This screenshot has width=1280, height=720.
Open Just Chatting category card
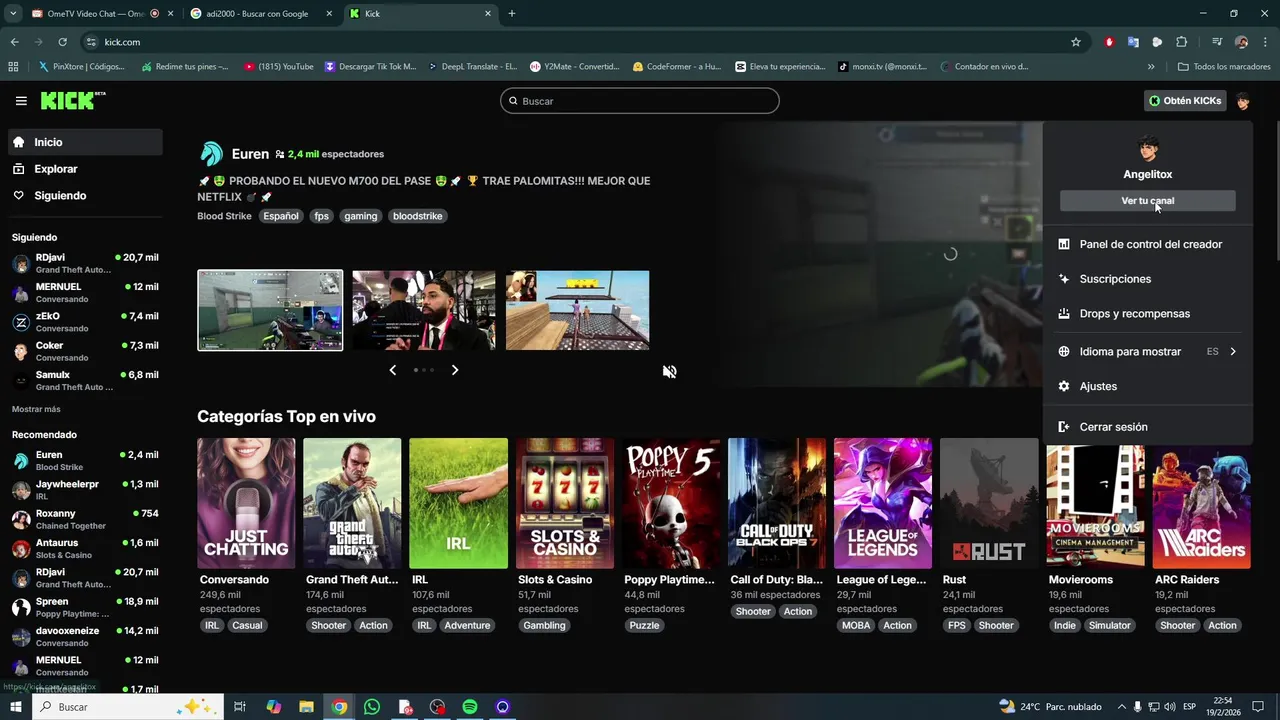point(246,503)
